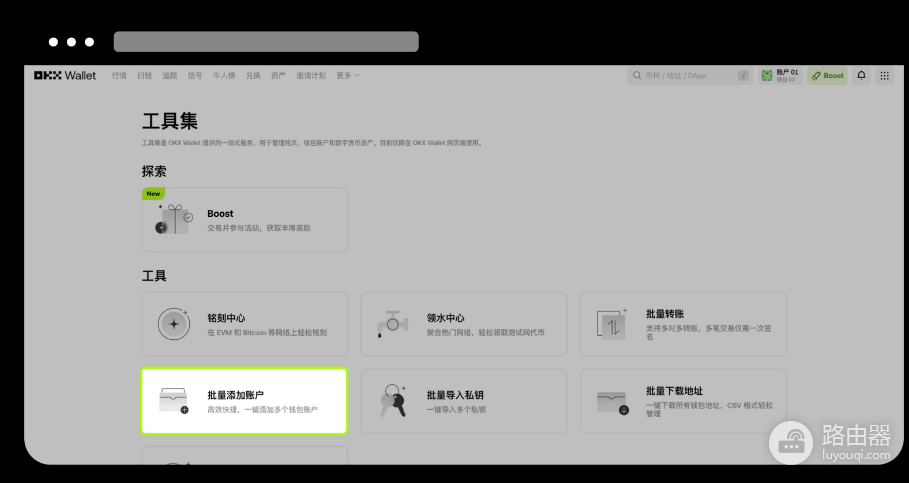Click the Boost button in header
Viewport: 909px width, 483px height.
pos(827,75)
